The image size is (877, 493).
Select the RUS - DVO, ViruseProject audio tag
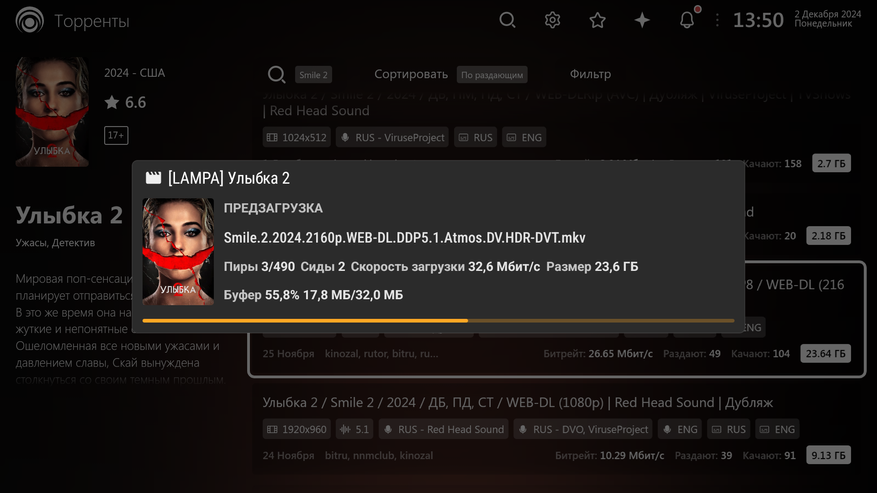[x=583, y=429]
